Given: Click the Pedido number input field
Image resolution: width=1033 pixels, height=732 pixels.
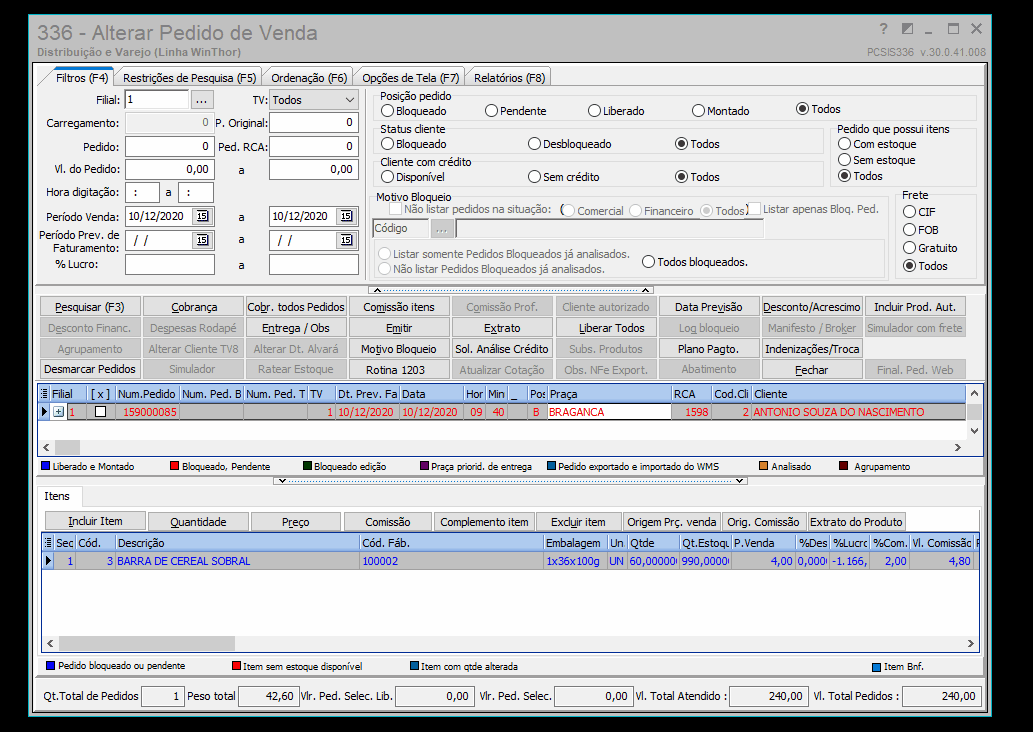Looking at the screenshot, I should (x=169, y=146).
